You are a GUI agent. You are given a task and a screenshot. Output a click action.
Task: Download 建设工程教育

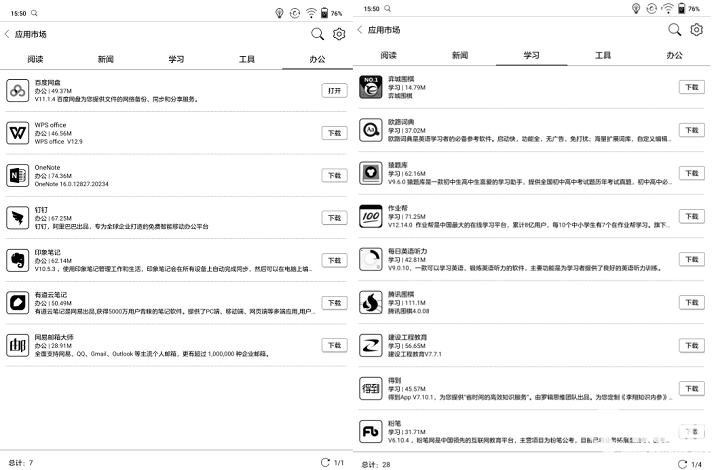[692, 346]
